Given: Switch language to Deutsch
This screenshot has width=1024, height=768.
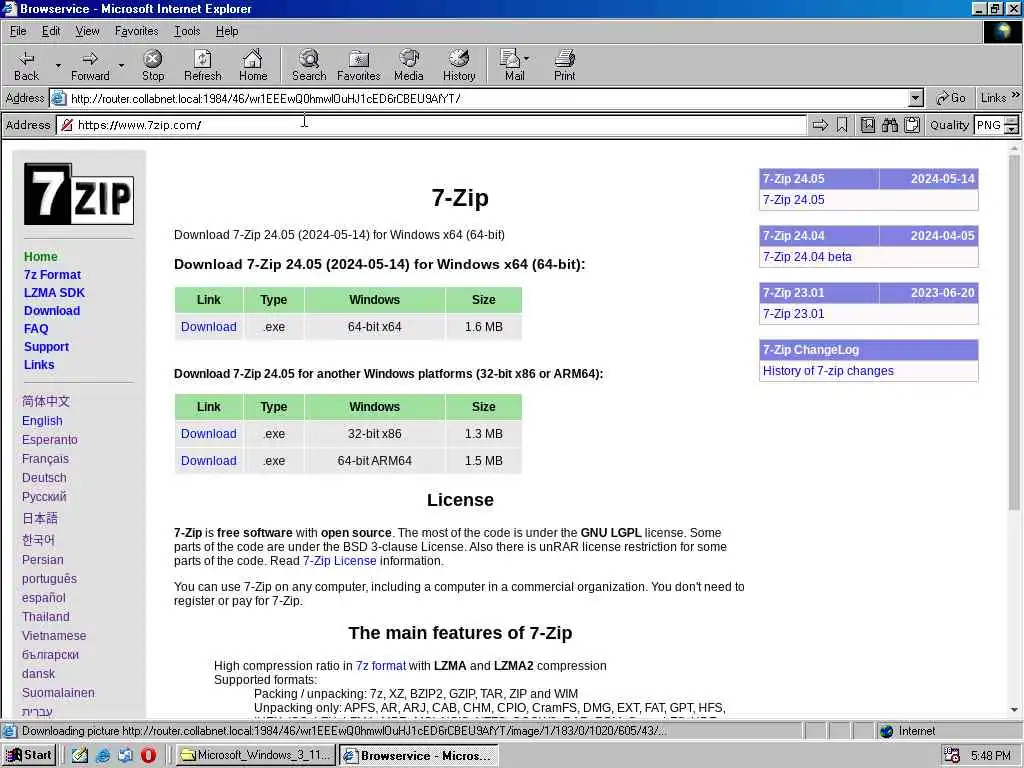Looking at the screenshot, I should [x=44, y=477].
